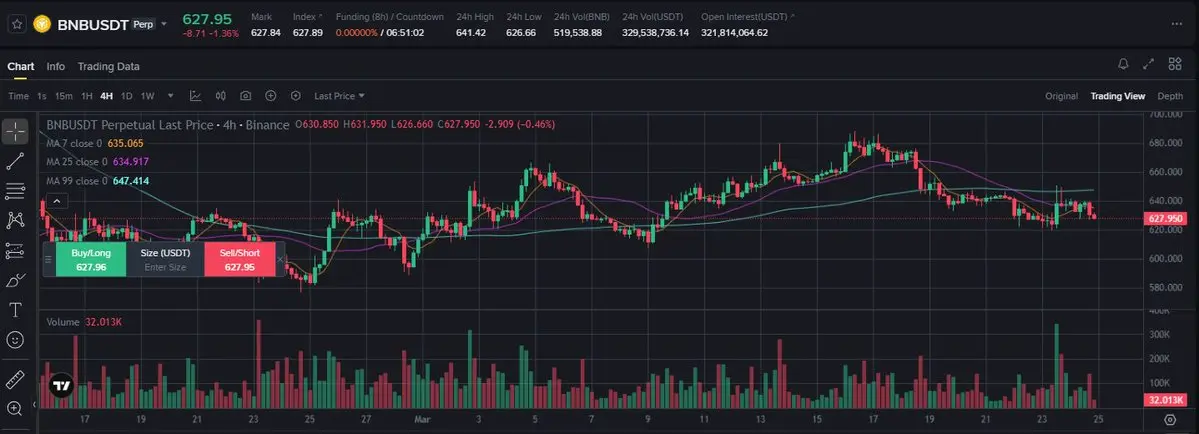Switch to the Info tab
Image resolution: width=1199 pixels, height=434 pixels.
point(56,66)
